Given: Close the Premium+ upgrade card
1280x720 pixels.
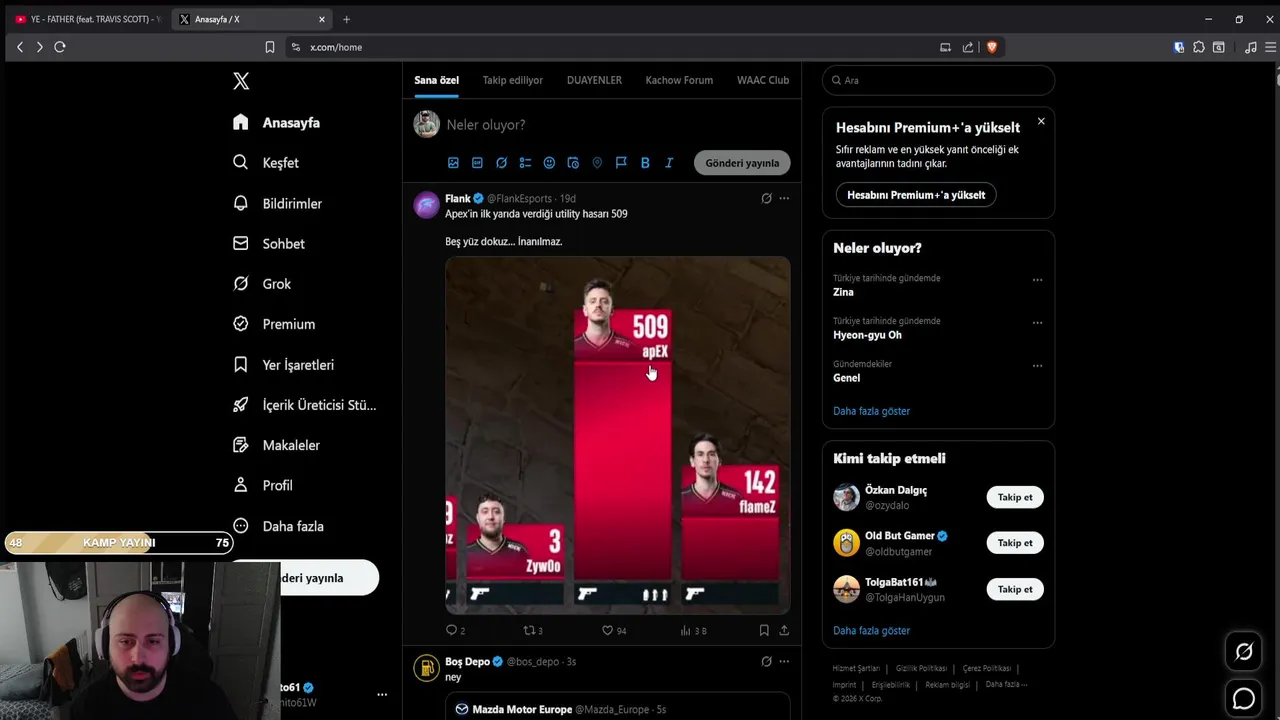Looking at the screenshot, I should point(1041,121).
